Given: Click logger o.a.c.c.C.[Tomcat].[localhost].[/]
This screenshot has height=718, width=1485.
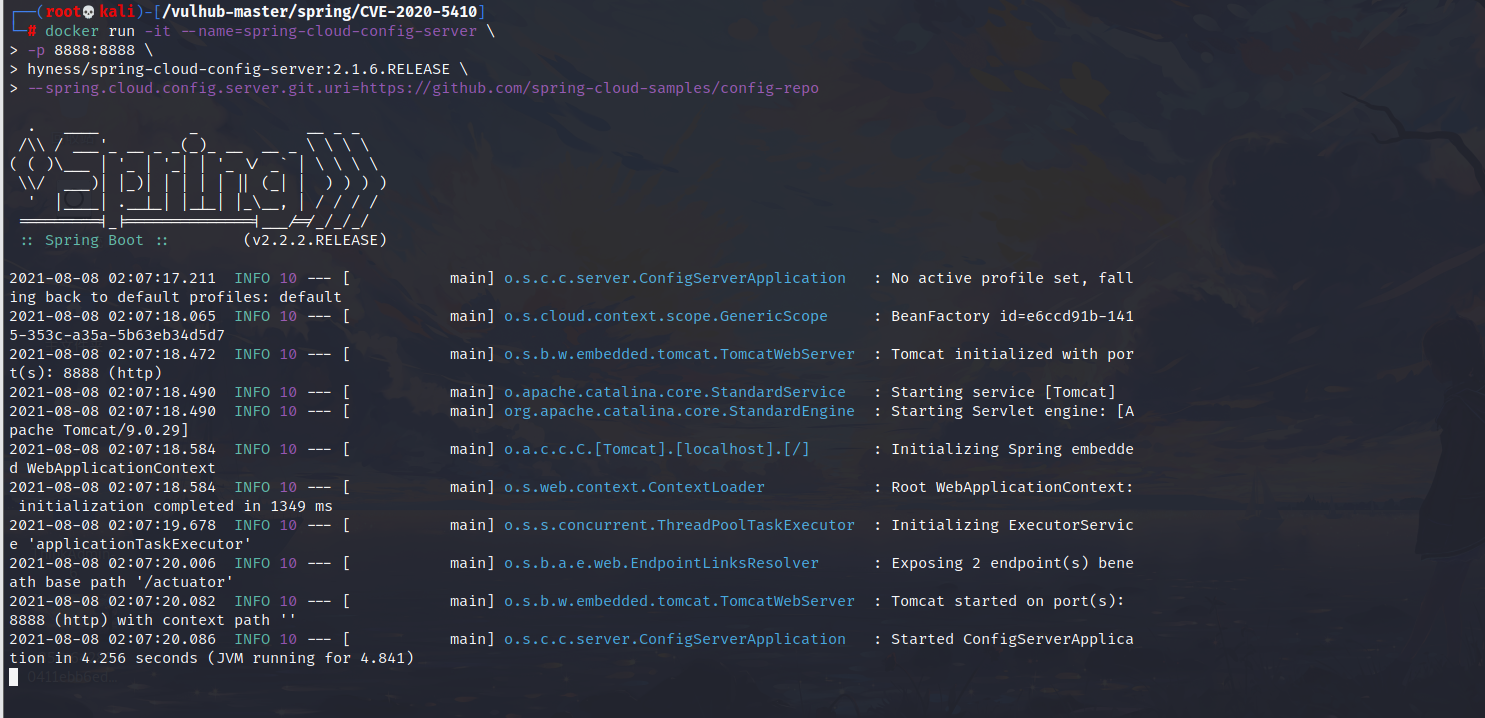Looking at the screenshot, I should [657, 449].
